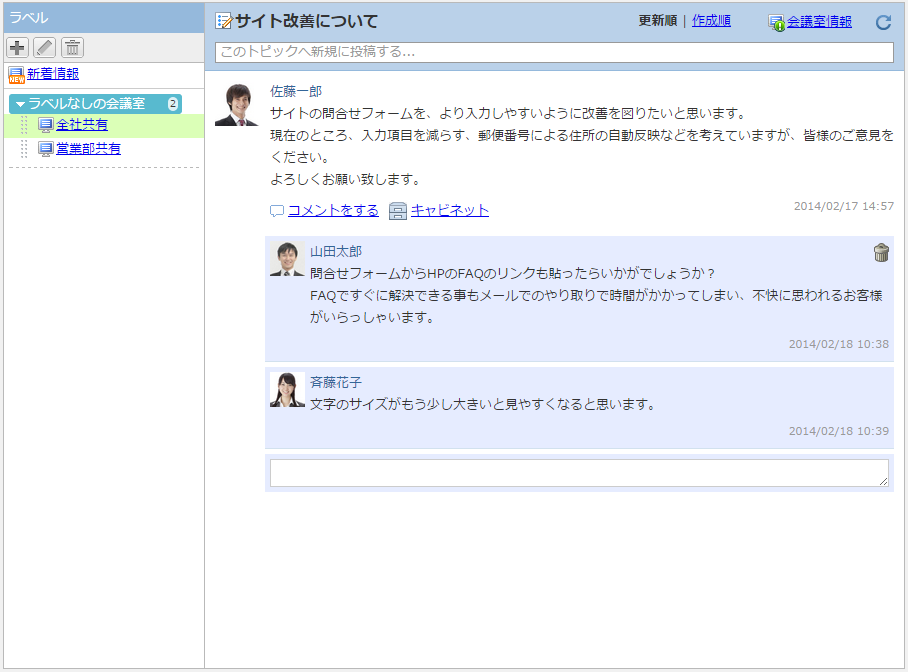Click the new post input field
This screenshot has width=908, height=672.
(x=554, y=52)
